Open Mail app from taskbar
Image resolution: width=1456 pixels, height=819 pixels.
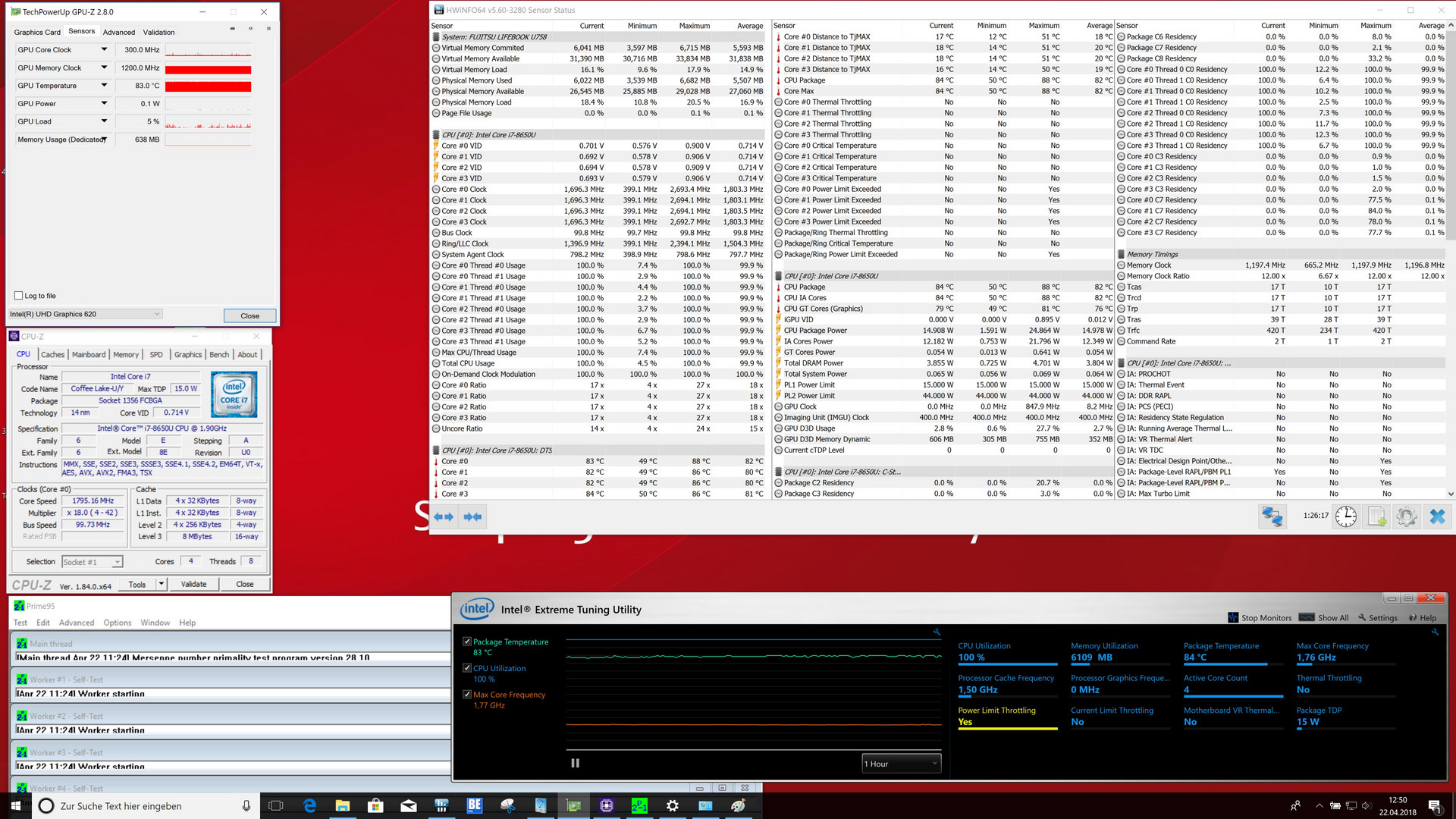point(409,806)
